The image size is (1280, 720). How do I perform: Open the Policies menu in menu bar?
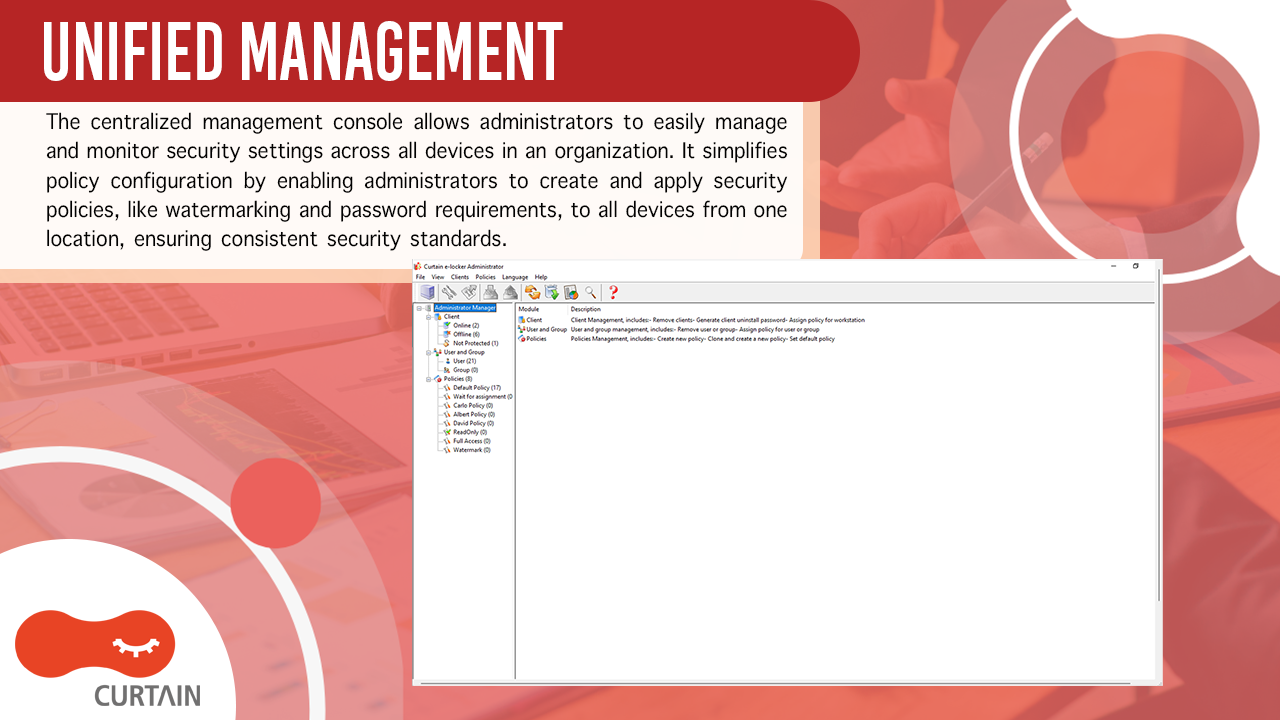(x=486, y=277)
